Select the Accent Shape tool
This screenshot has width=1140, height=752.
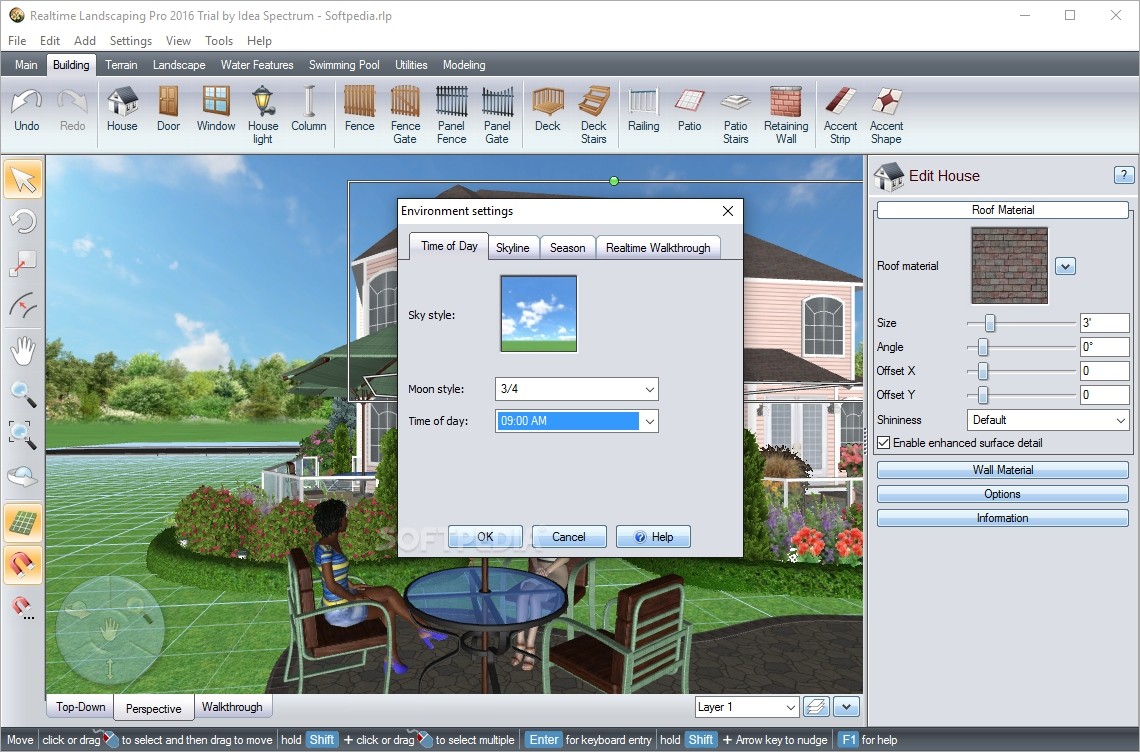886,115
